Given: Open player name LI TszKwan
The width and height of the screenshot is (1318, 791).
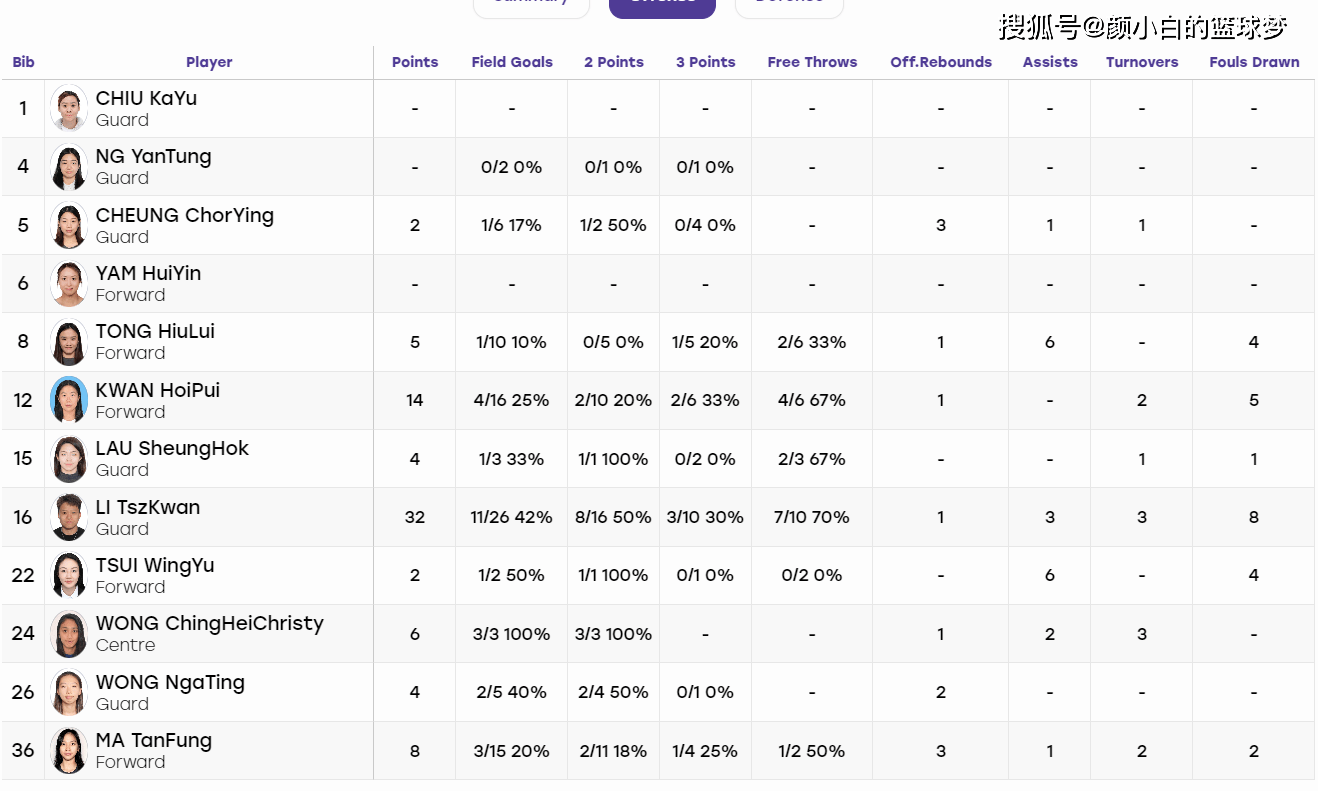Looking at the screenshot, I should (148, 507).
